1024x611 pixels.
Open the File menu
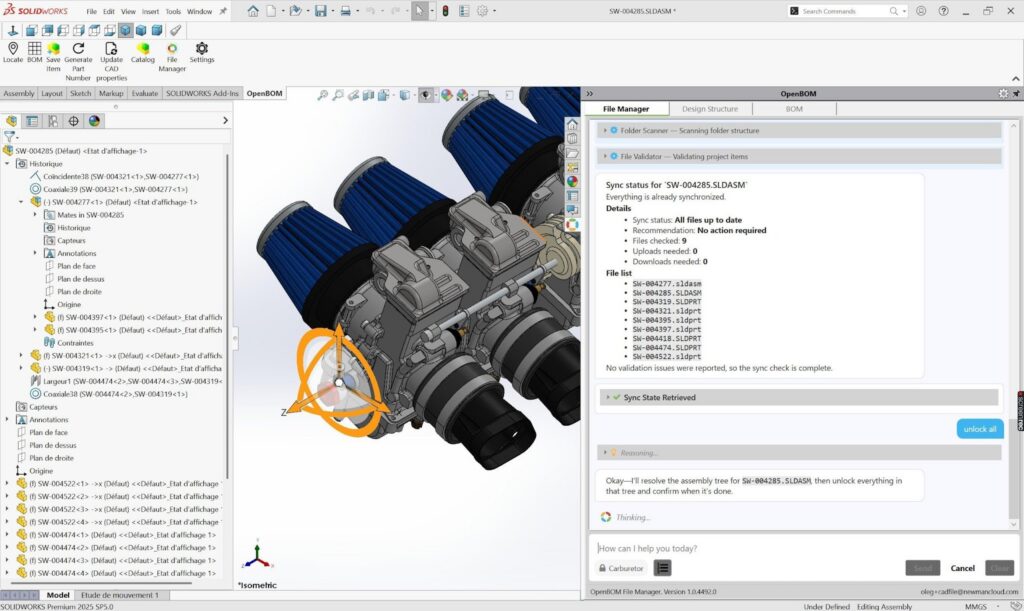91,11
